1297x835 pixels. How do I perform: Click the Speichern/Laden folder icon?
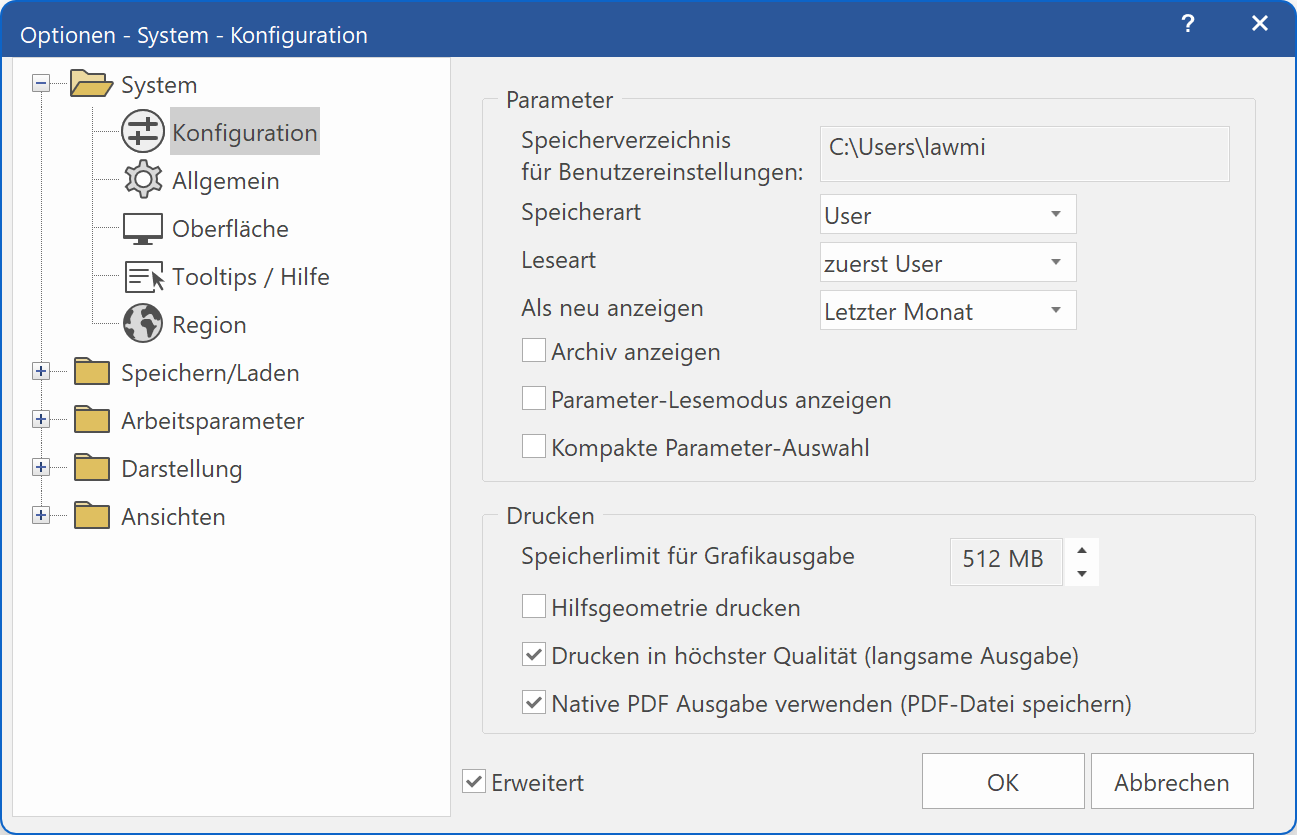coord(91,370)
